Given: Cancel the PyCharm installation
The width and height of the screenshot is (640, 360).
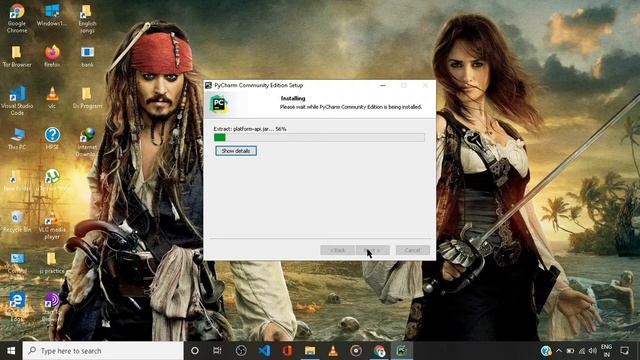Looking at the screenshot, I should pos(412,250).
